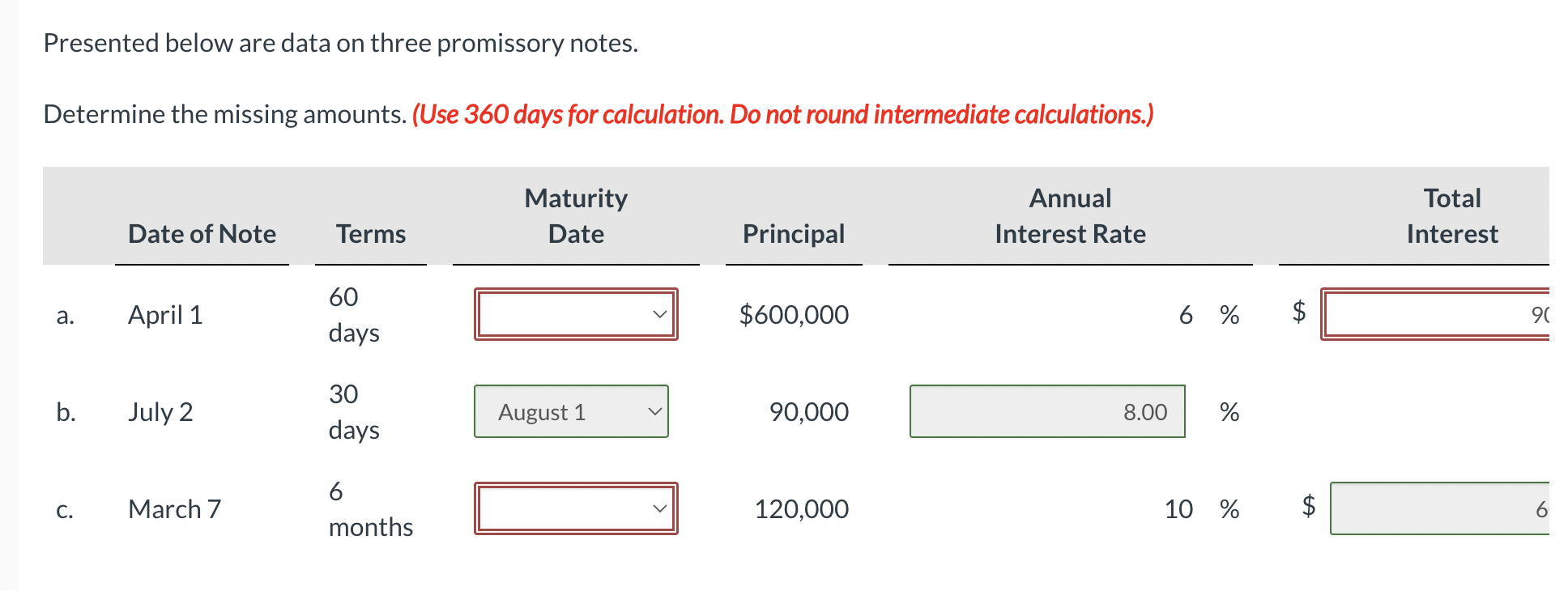Click the April 1 date label

click(166, 314)
